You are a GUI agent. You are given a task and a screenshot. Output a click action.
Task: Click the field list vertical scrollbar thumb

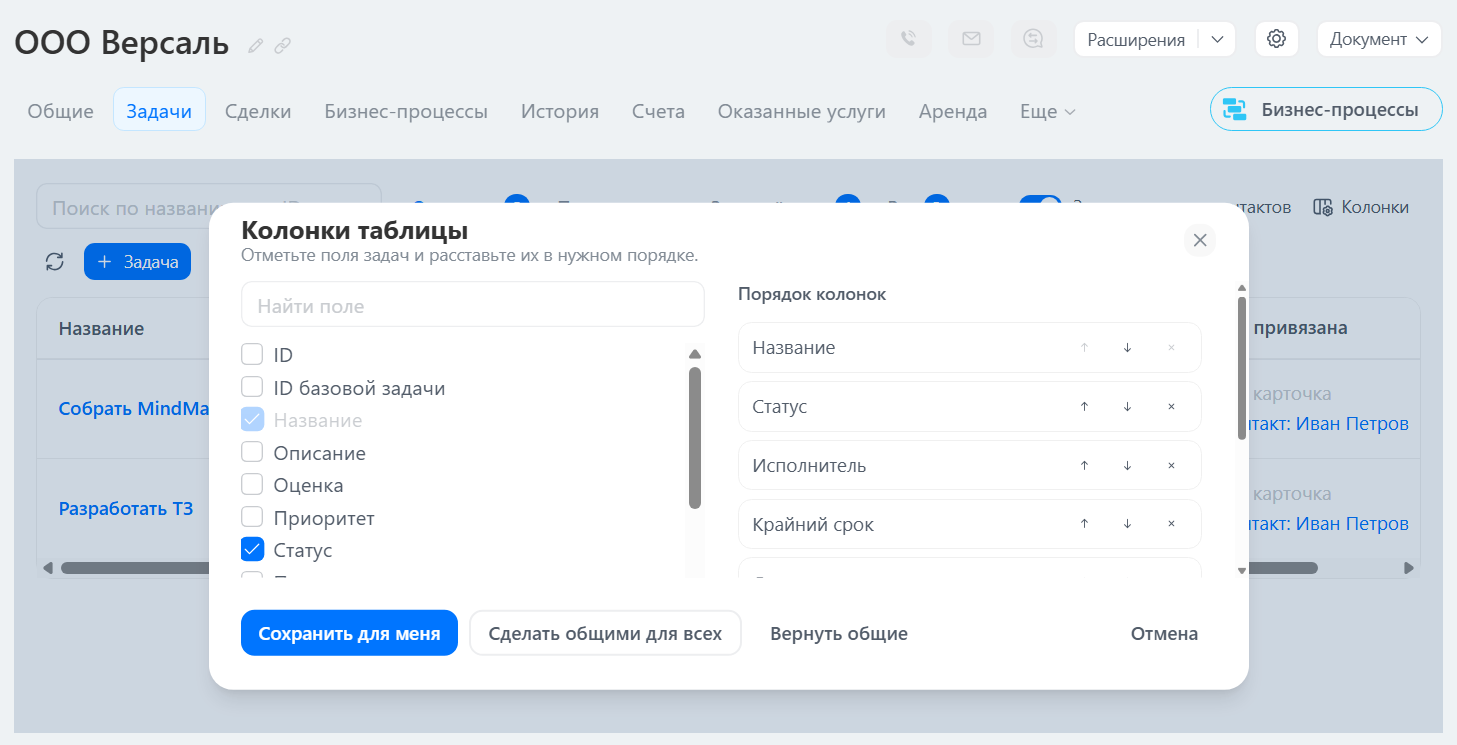695,438
